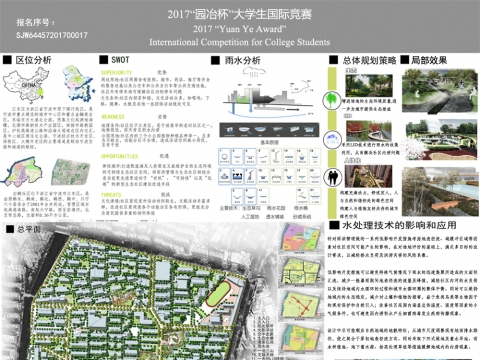Click the 人工湿地 legend label
Image resolution: width=480 pixels, height=360 pixels.
pyautogui.click(x=250, y=216)
